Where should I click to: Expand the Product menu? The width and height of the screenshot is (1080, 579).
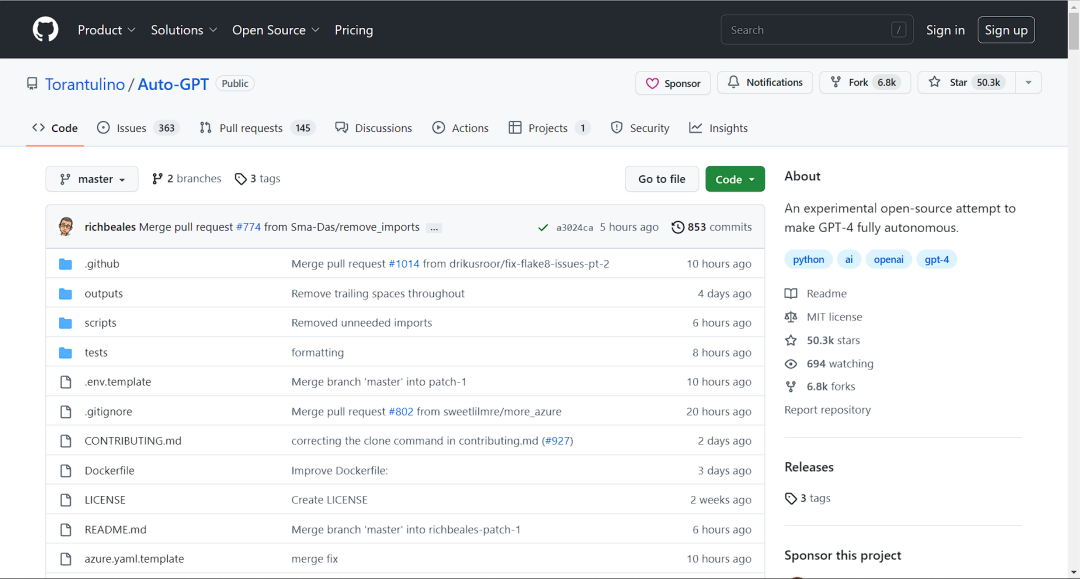[x=106, y=30]
